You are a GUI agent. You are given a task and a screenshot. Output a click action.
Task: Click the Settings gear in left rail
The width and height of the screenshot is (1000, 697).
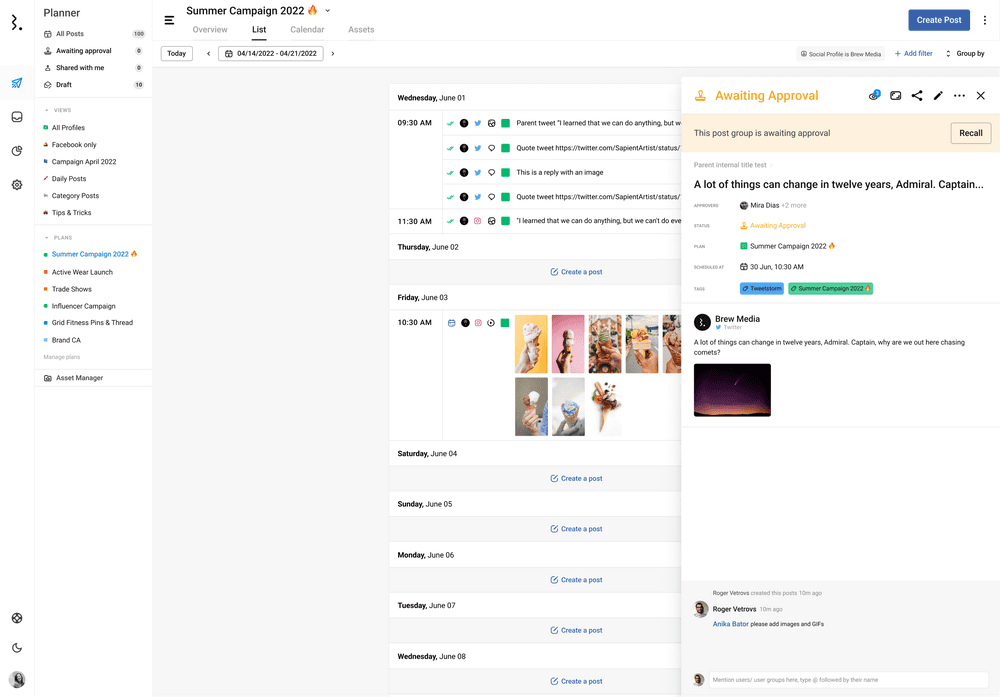click(17, 185)
